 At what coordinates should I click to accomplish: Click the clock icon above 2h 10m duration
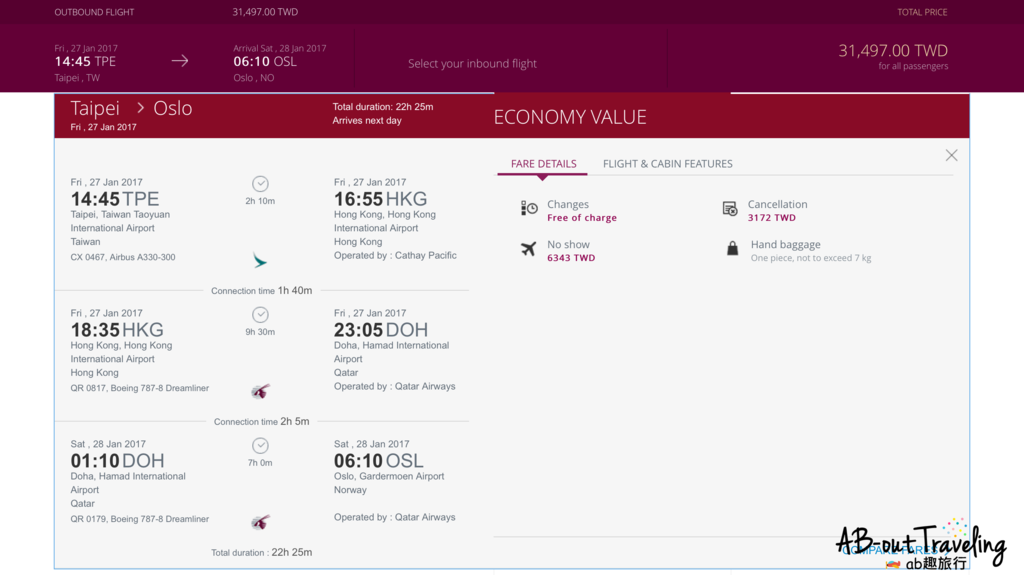pyautogui.click(x=260, y=184)
